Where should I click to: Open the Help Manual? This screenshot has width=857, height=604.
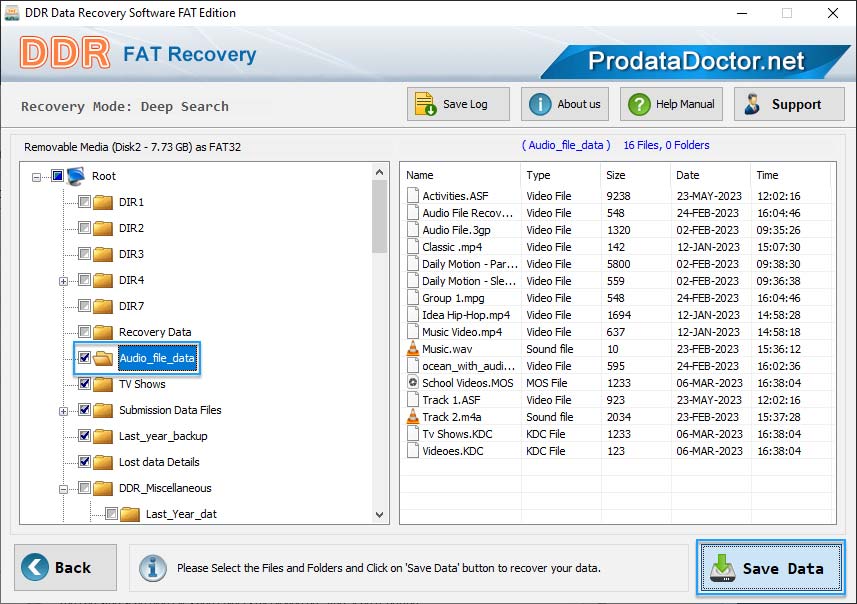[x=671, y=104]
